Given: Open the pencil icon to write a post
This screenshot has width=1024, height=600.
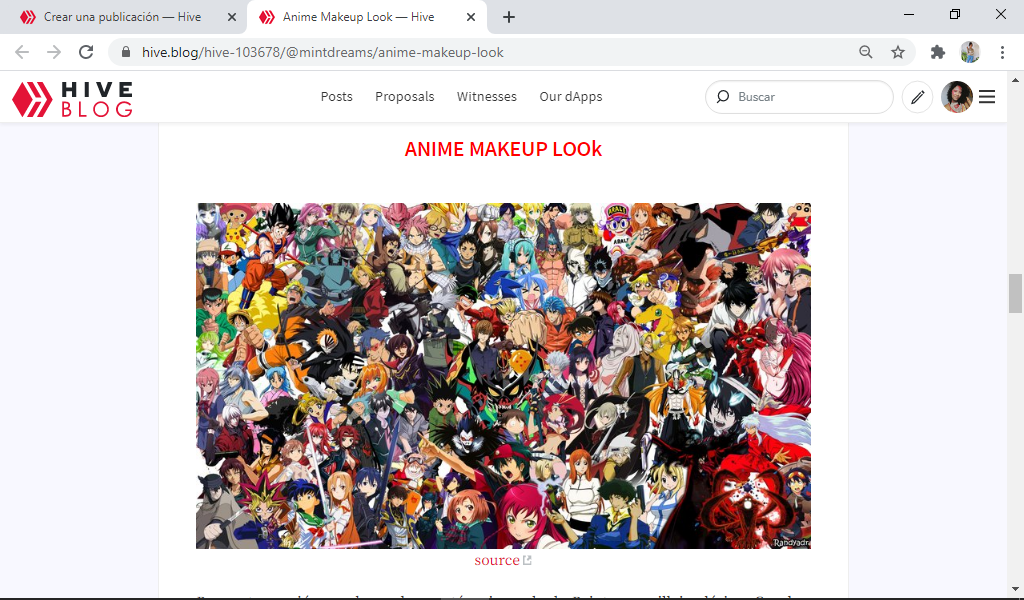Looking at the screenshot, I should tap(918, 97).
